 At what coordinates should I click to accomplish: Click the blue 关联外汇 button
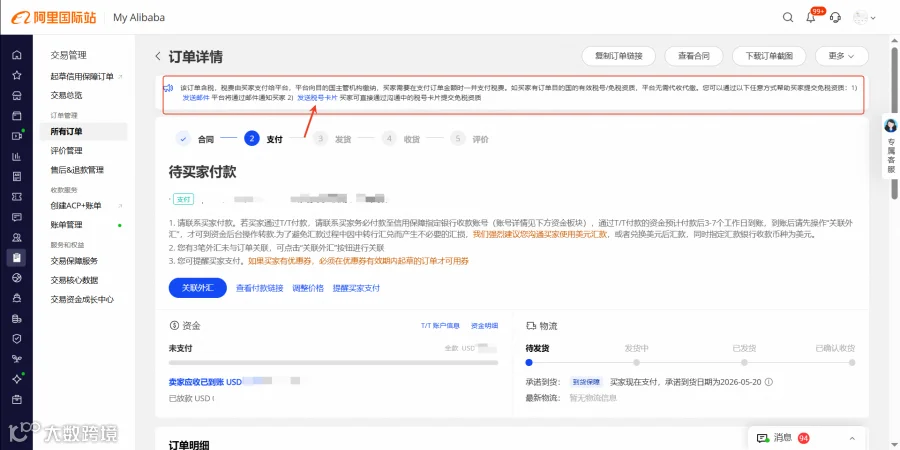[197, 288]
